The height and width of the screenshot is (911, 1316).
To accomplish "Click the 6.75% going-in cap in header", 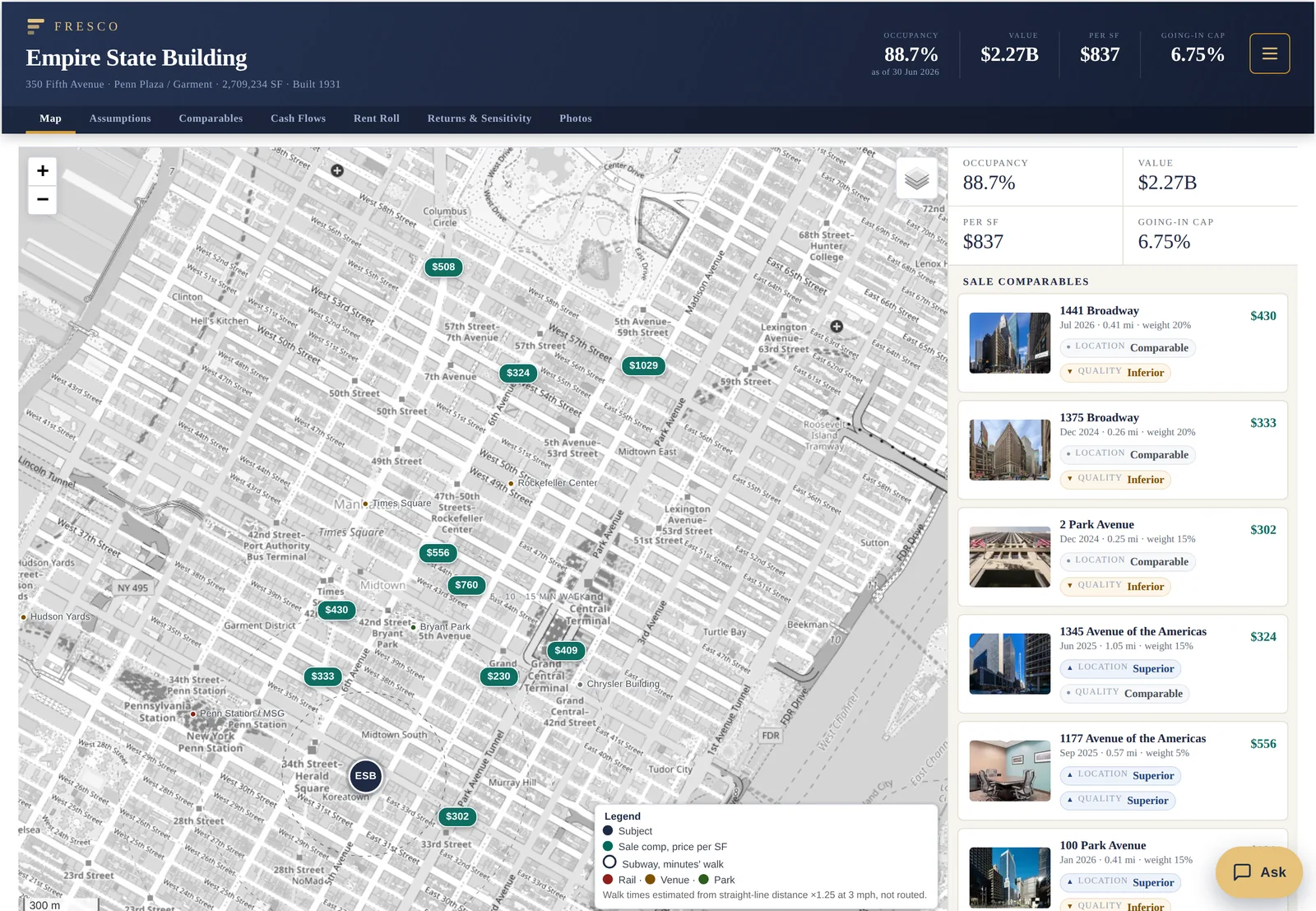I will pos(1198,55).
